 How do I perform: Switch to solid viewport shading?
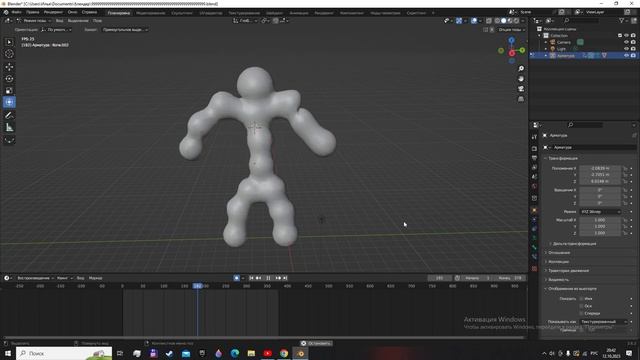point(504,20)
